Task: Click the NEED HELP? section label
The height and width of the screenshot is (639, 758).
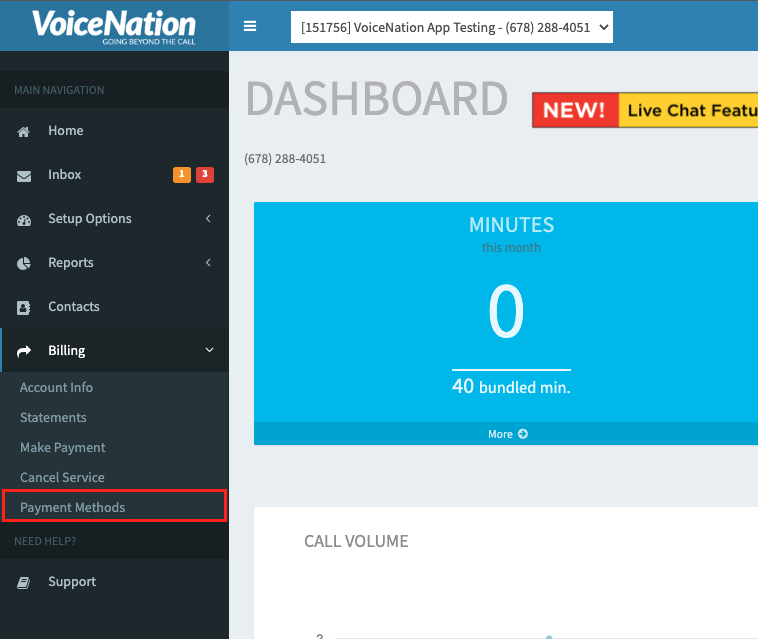Action: click(x=45, y=541)
